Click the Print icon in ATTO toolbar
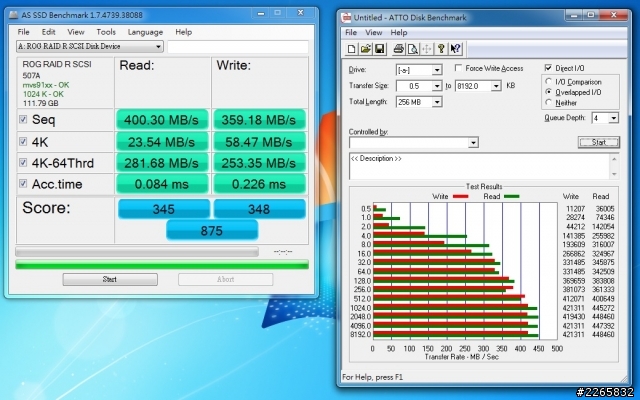This screenshot has height=400, width=640. (x=398, y=49)
